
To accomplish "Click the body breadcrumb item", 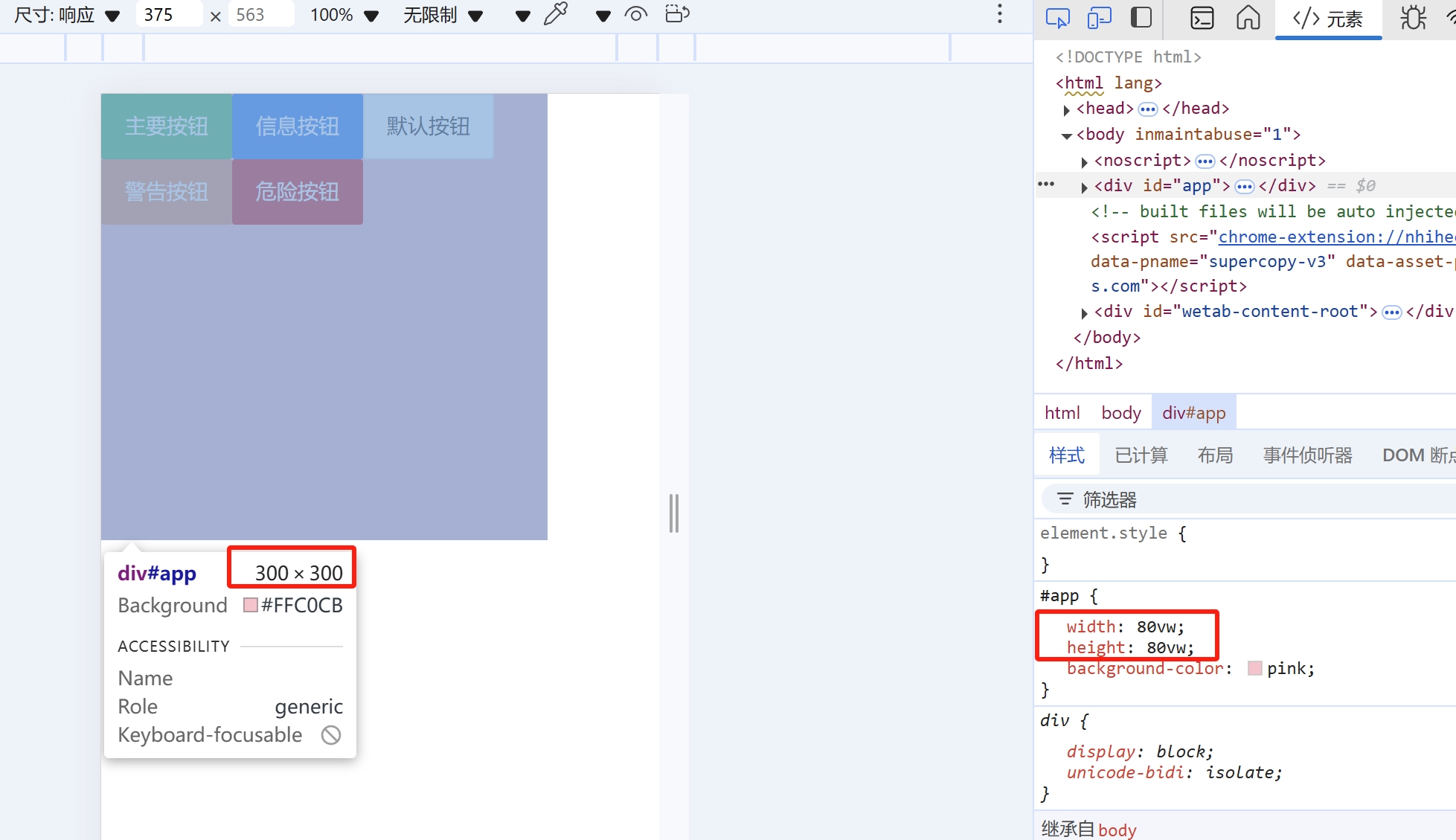I will click(1120, 413).
